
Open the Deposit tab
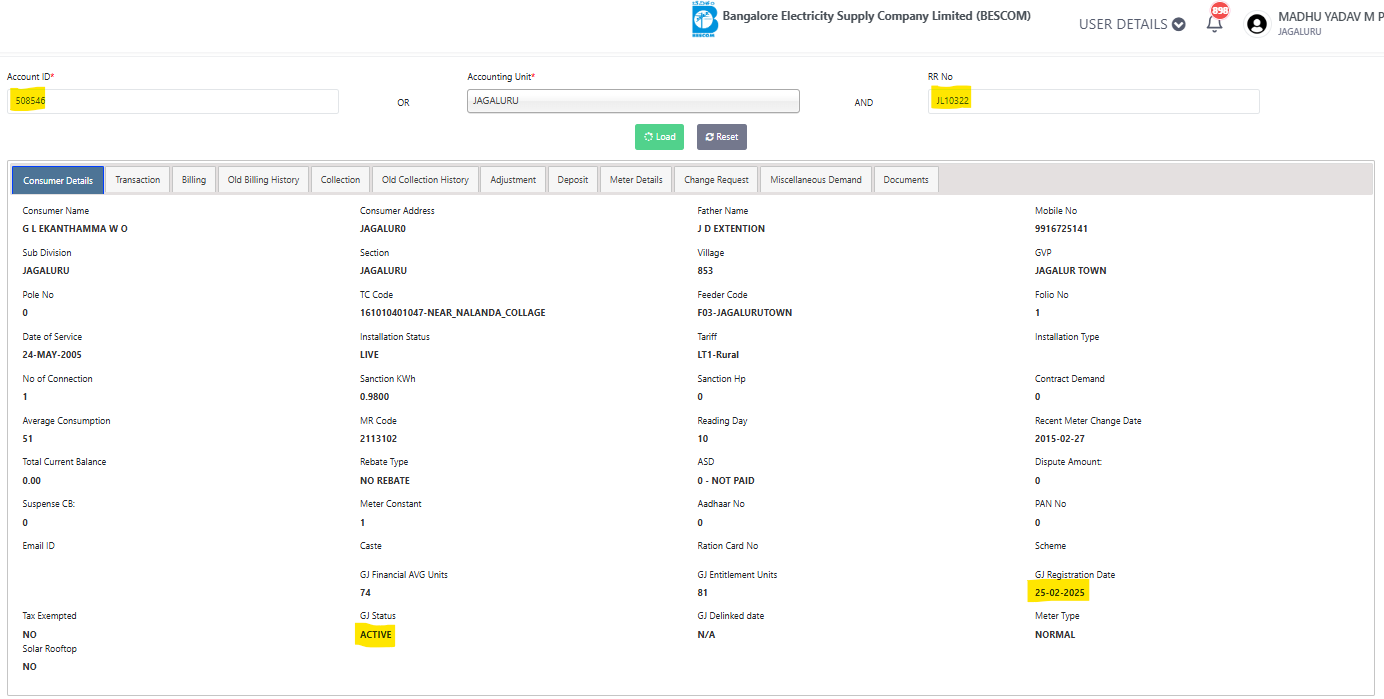(x=573, y=180)
